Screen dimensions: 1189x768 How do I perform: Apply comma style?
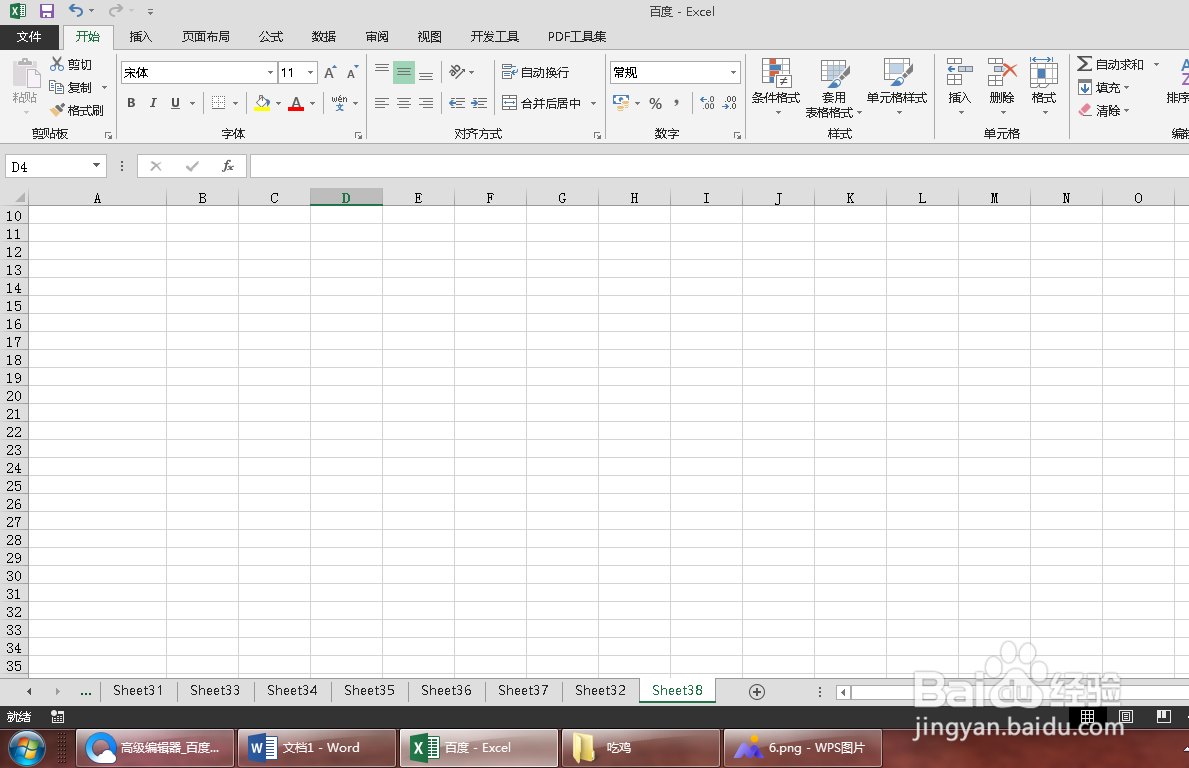[x=676, y=103]
